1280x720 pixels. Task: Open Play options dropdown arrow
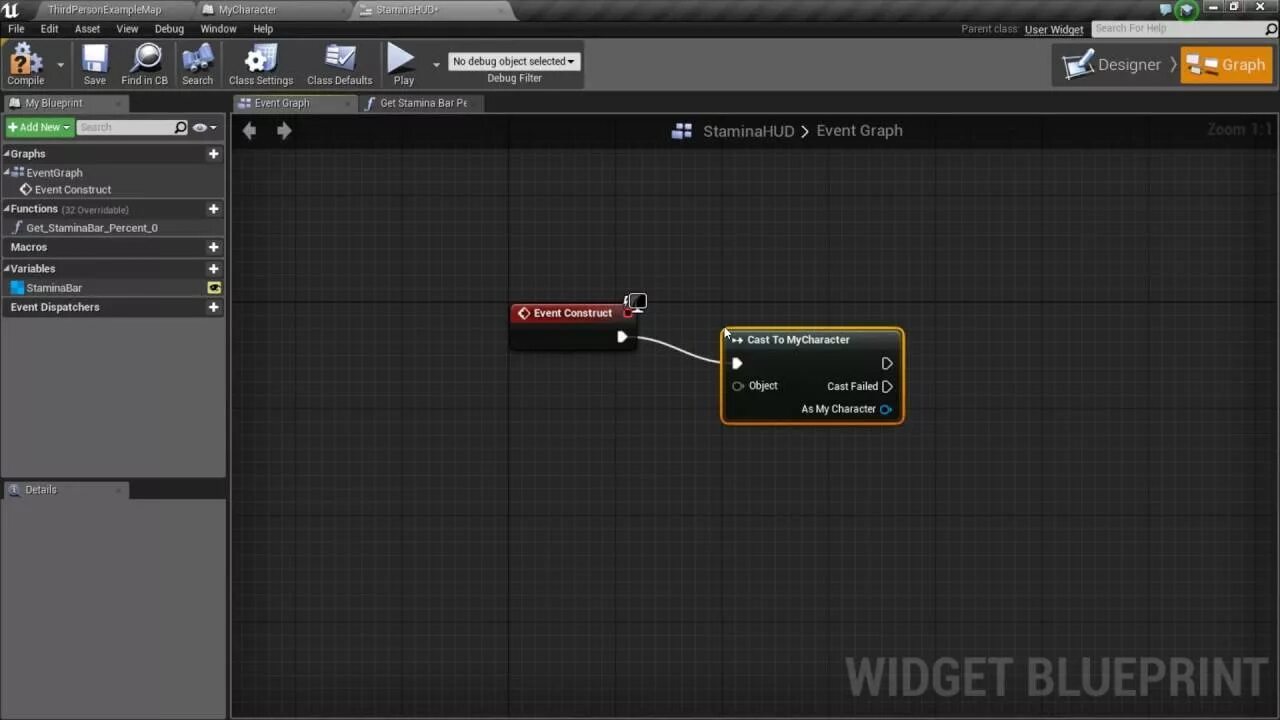436,65
